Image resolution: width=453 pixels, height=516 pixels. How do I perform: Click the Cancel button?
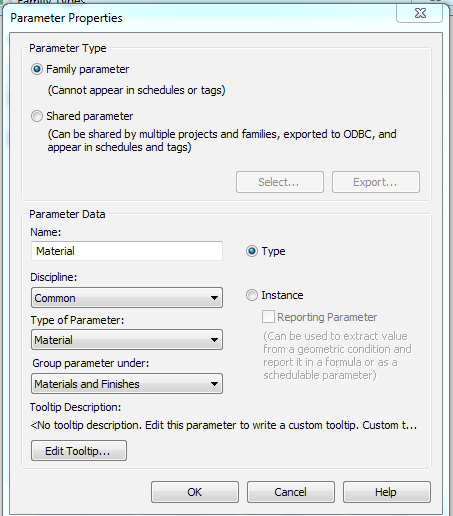tap(291, 492)
